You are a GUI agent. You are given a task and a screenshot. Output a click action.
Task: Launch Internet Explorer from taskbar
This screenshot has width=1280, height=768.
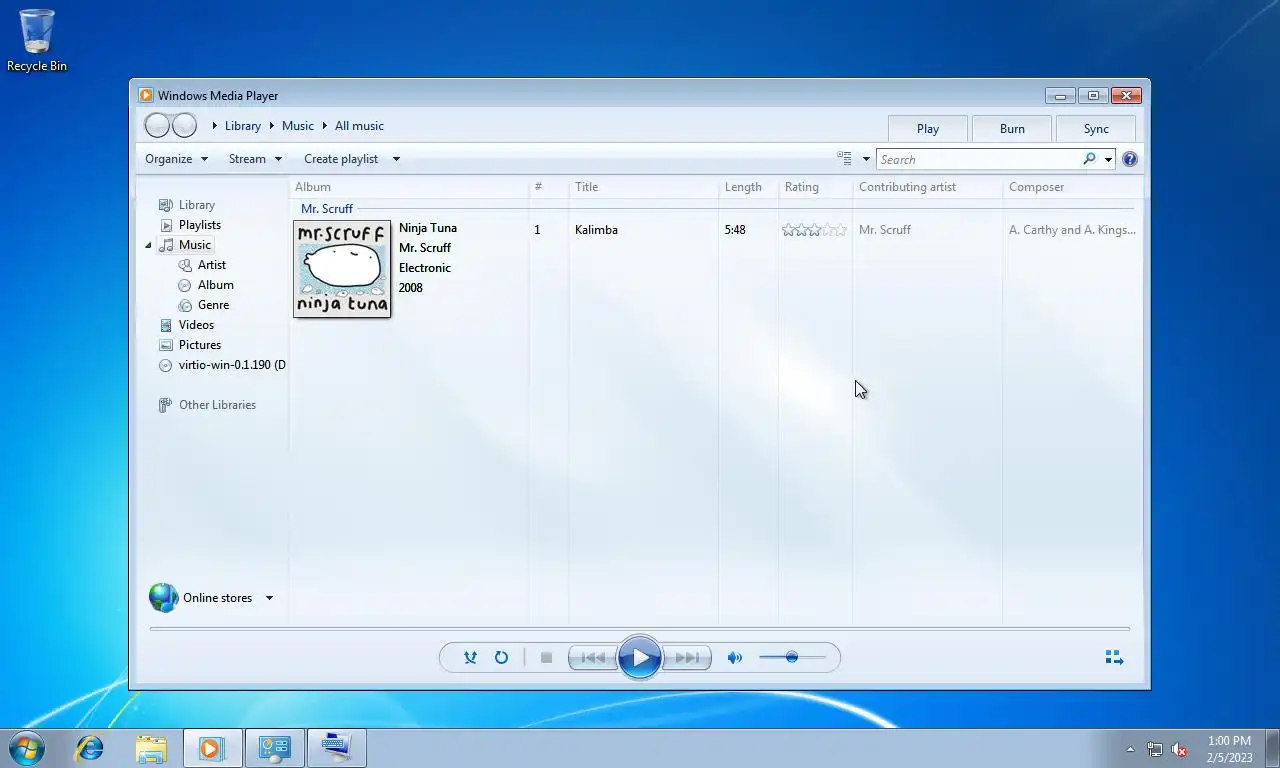[x=90, y=748]
